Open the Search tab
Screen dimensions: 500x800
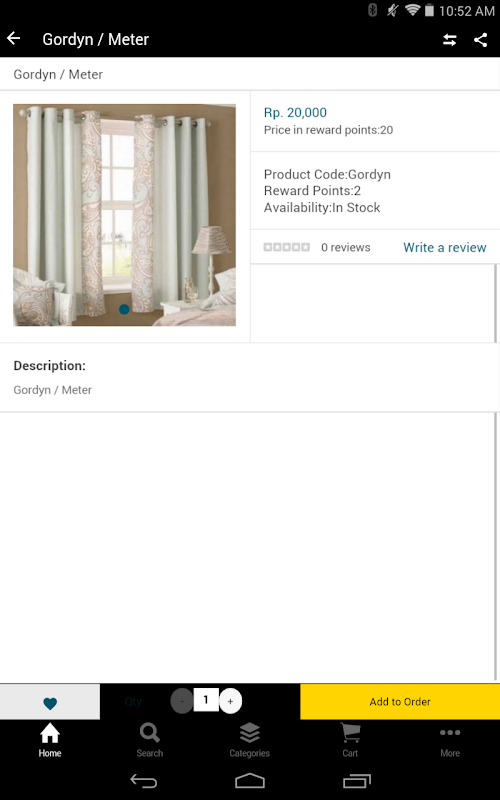point(149,740)
